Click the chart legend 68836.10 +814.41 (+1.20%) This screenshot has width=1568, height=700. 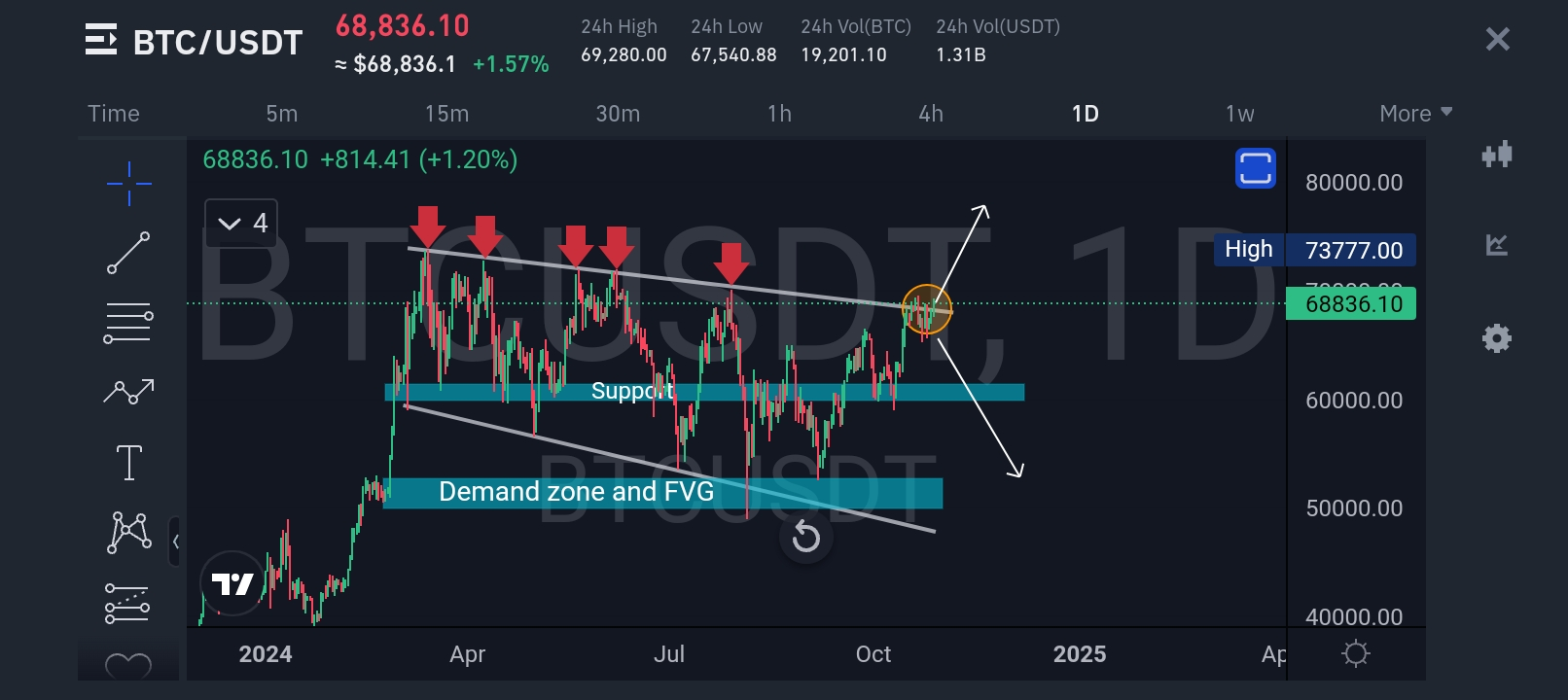(x=360, y=159)
